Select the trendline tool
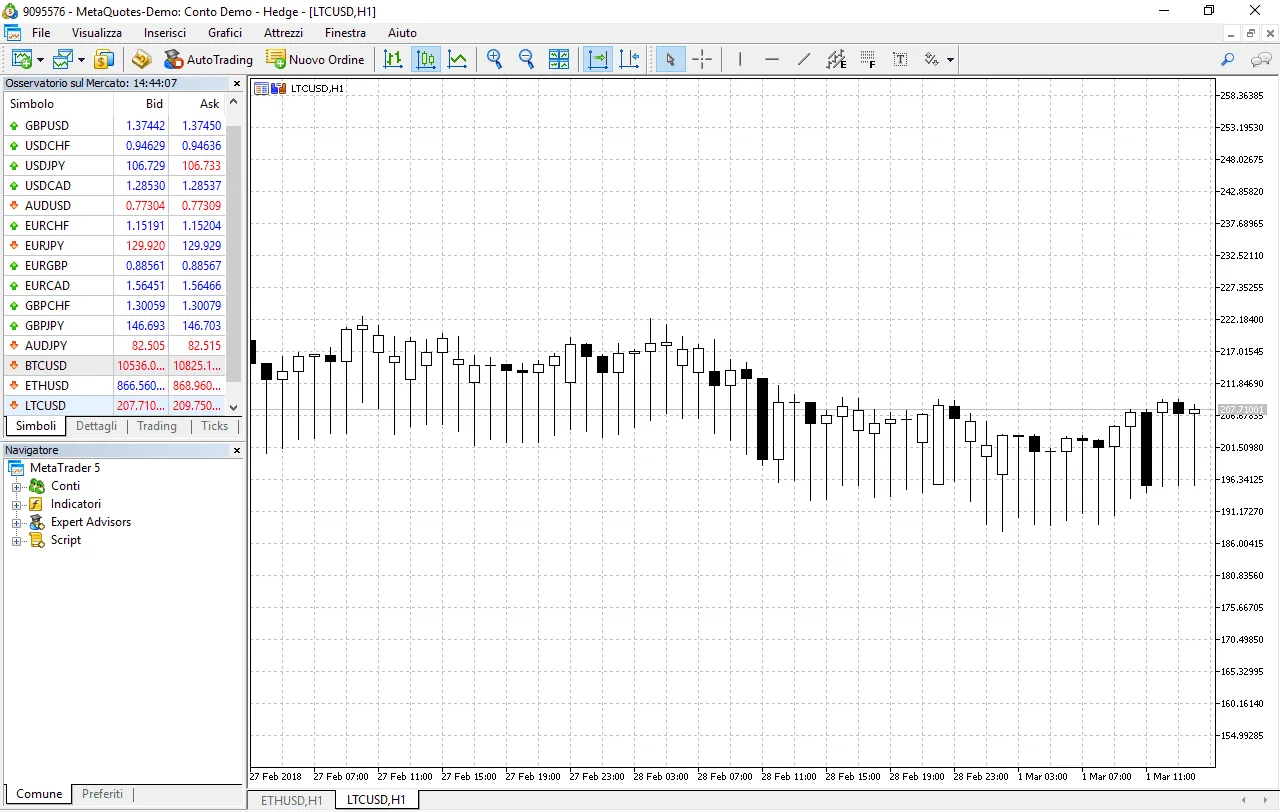This screenshot has width=1280, height=812. [804, 59]
